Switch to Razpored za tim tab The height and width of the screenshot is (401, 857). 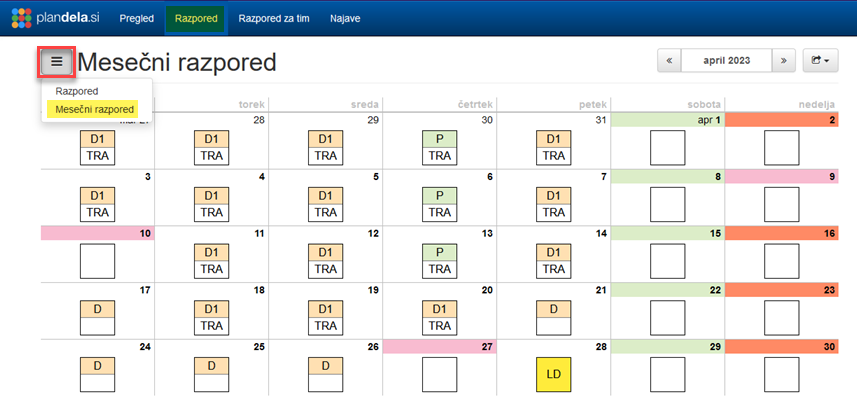(273, 18)
